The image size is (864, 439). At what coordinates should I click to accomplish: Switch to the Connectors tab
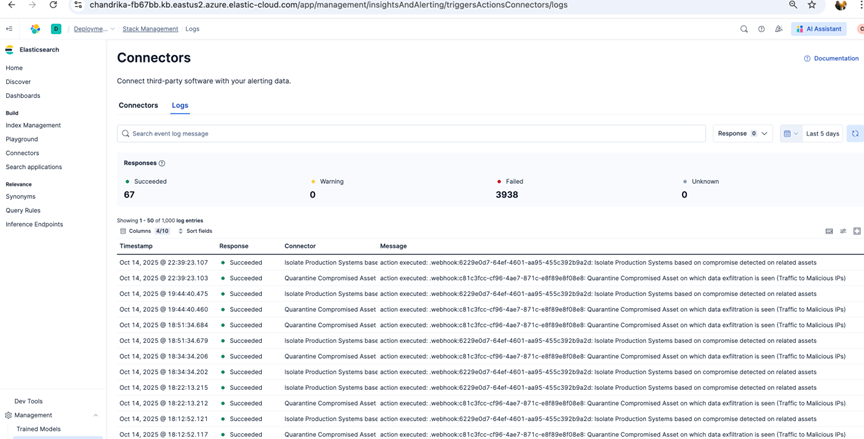(138, 105)
